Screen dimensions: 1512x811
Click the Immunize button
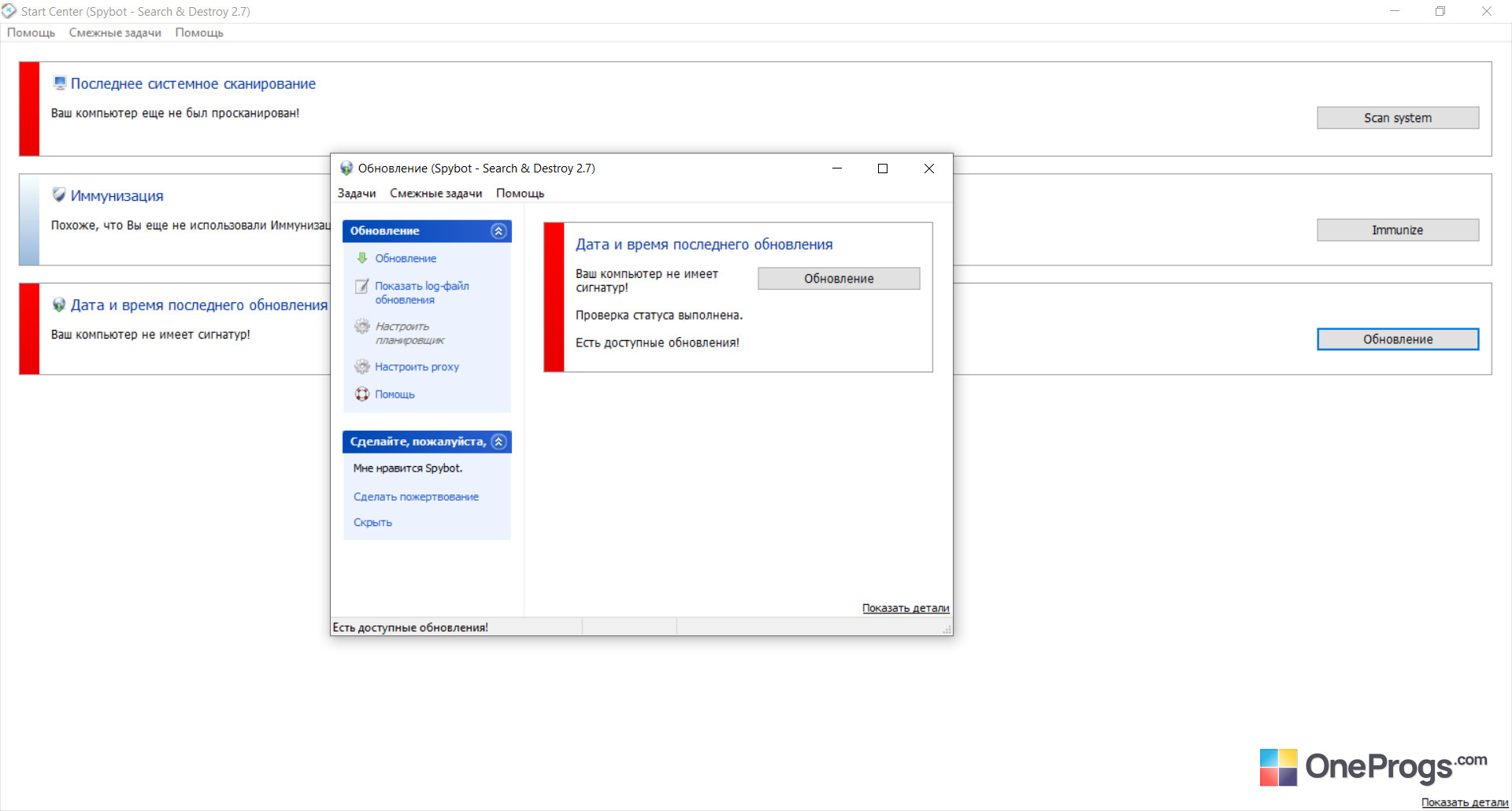click(1398, 230)
